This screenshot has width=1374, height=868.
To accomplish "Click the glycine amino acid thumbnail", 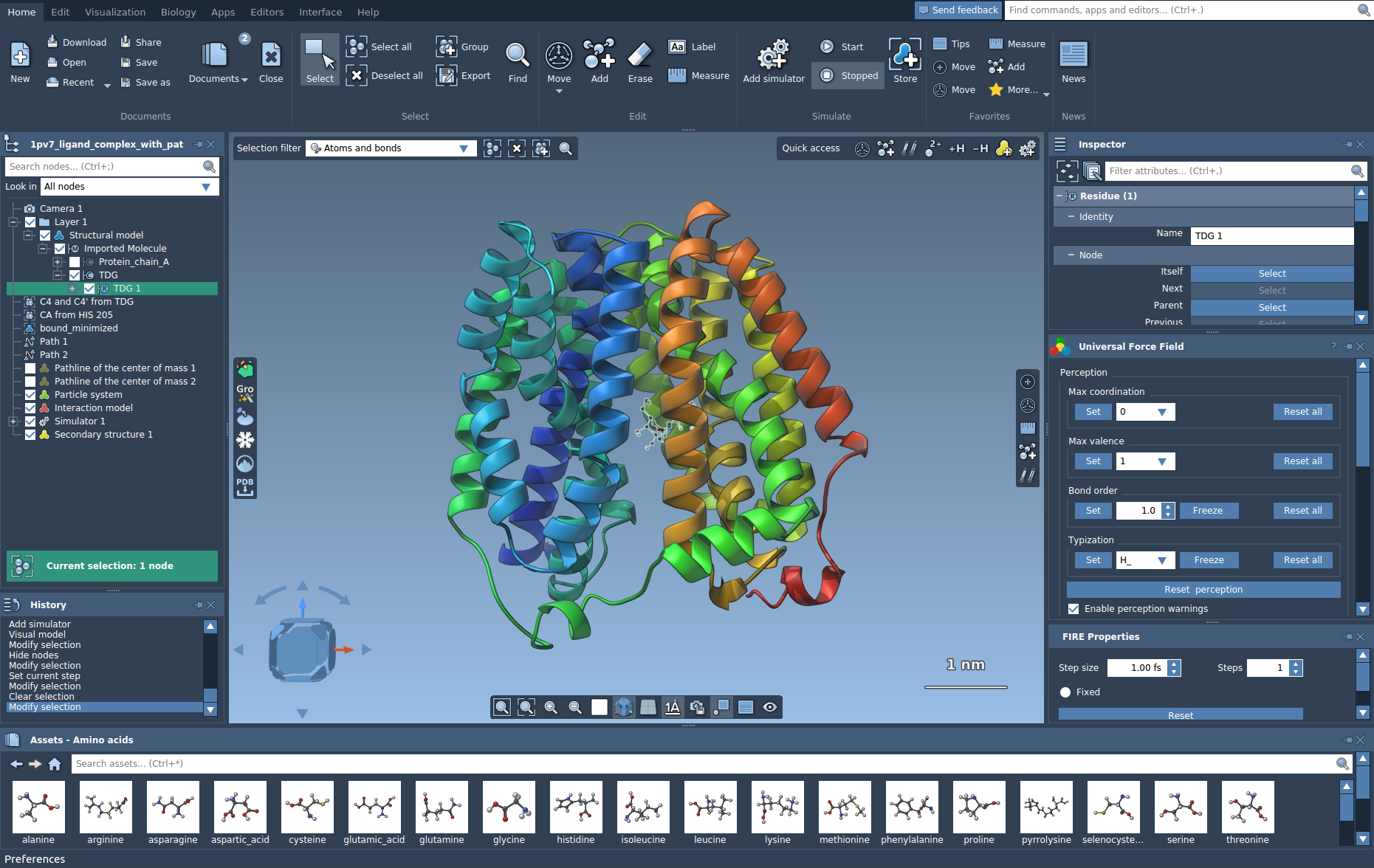I will (x=508, y=808).
